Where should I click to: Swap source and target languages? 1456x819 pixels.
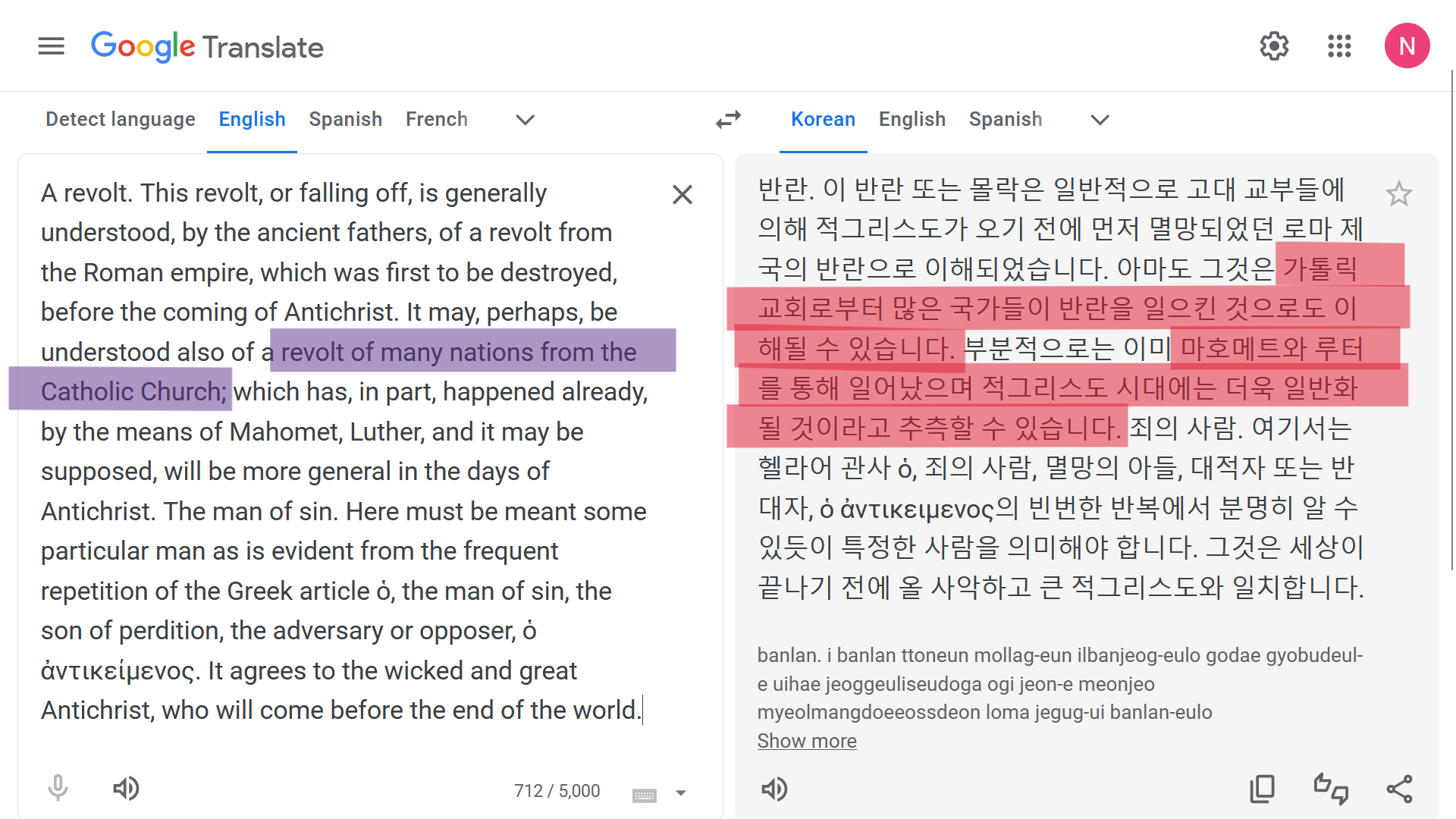[728, 120]
